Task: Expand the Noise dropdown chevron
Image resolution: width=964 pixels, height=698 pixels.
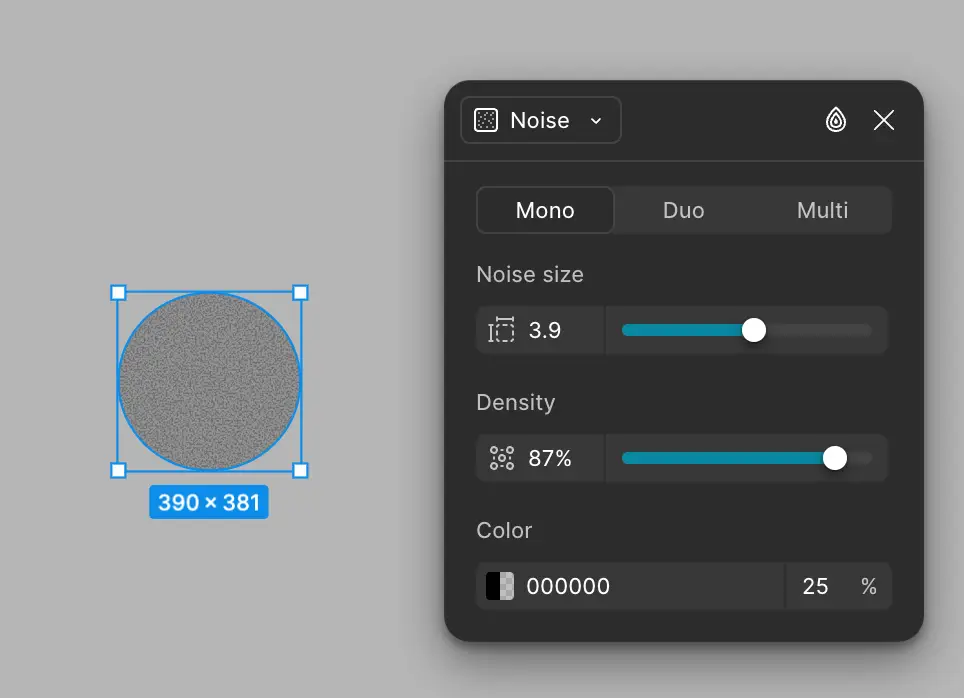Action: (x=596, y=121)
